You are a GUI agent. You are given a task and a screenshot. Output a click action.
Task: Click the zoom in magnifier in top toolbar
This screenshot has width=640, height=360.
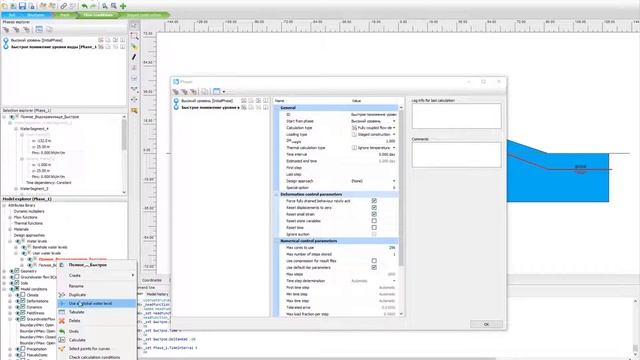[105, 6]
